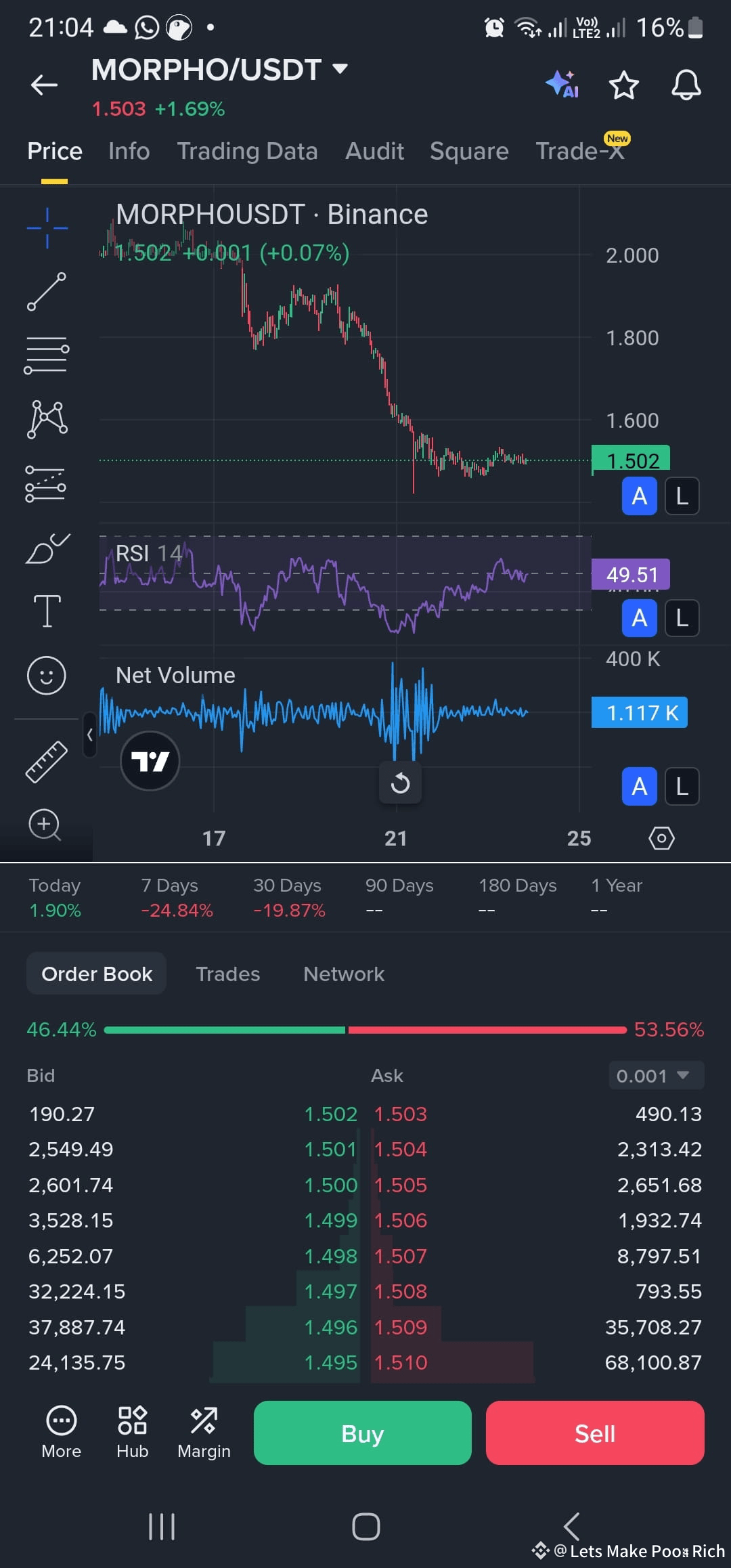Screen dimensions: 731x1568
Task: Tap the TradingView logo on chart
Action: tap(150, 761)
